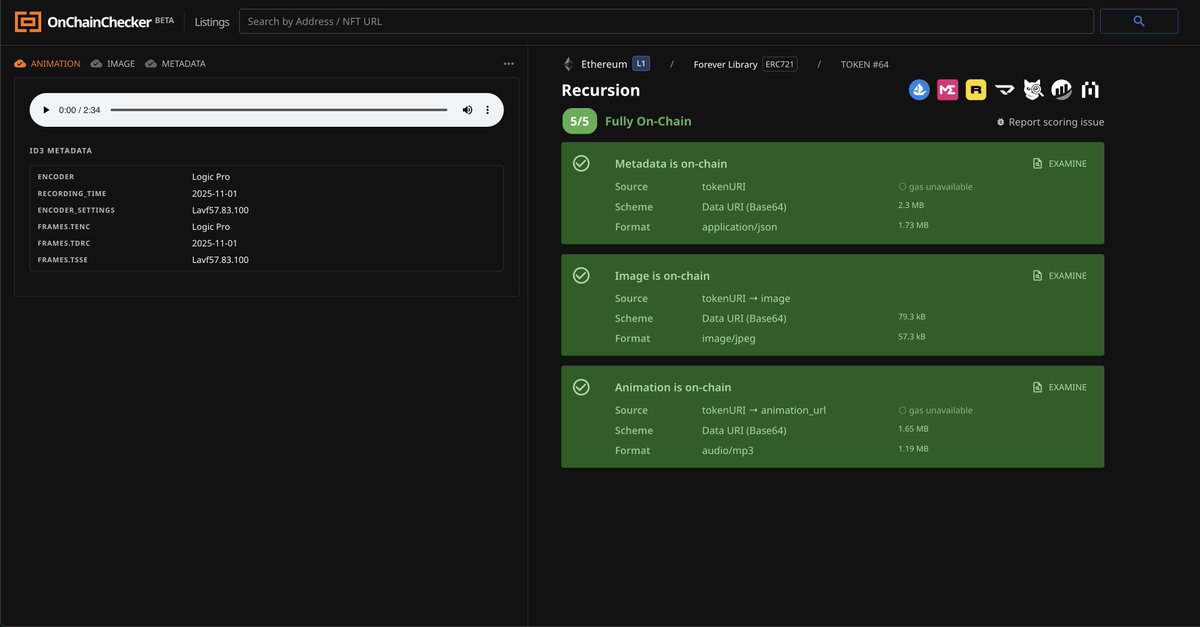Click the Animation is on-chain heading
The height and width of the screenshot is (627, 1200).
[673, 387]
